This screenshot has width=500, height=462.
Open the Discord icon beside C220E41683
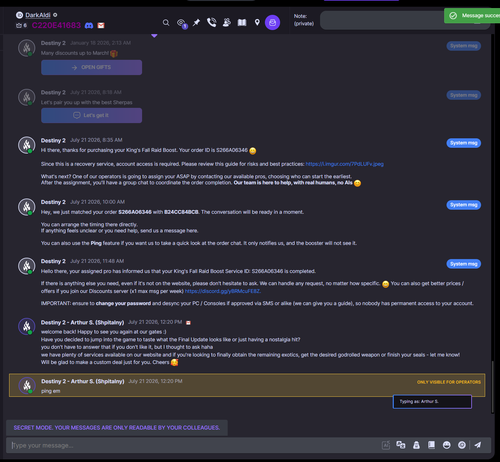tap(89, 25)
